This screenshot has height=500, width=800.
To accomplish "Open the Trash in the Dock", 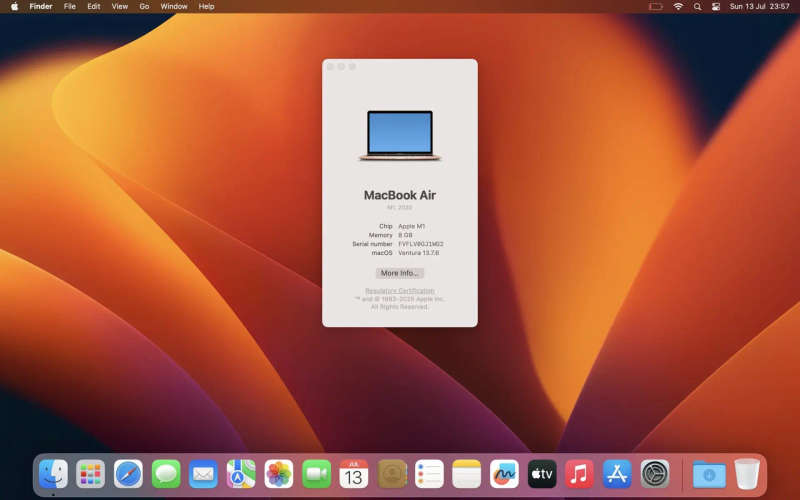I will point(747,474).
